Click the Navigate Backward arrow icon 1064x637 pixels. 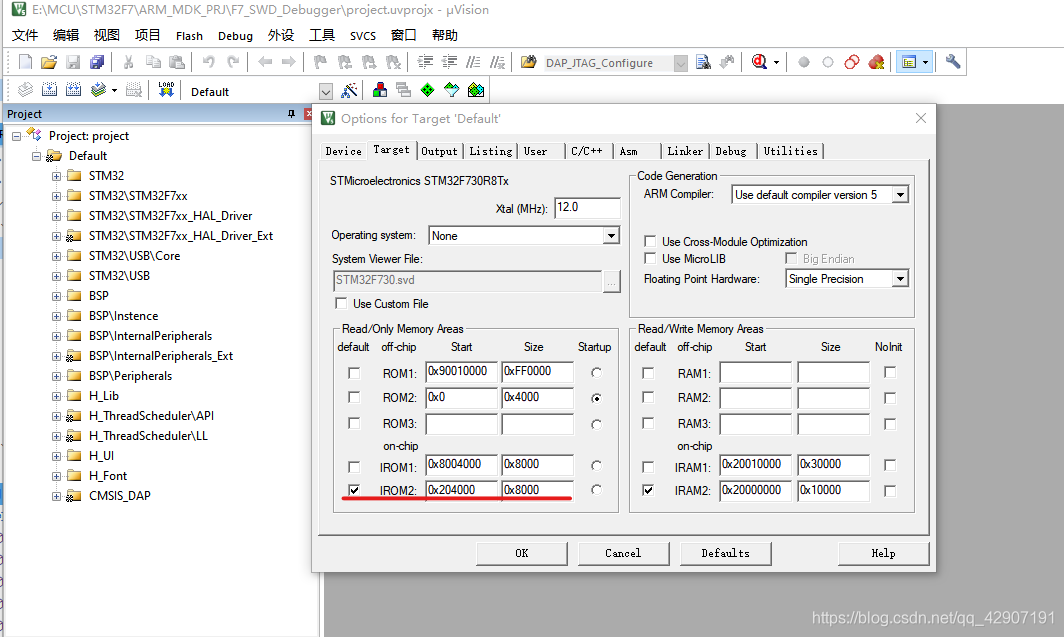pos(265,62)
